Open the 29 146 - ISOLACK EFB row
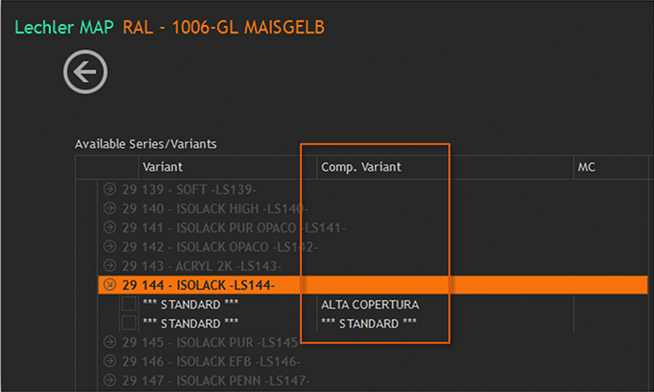654x392 pixels. click(372, 361)
